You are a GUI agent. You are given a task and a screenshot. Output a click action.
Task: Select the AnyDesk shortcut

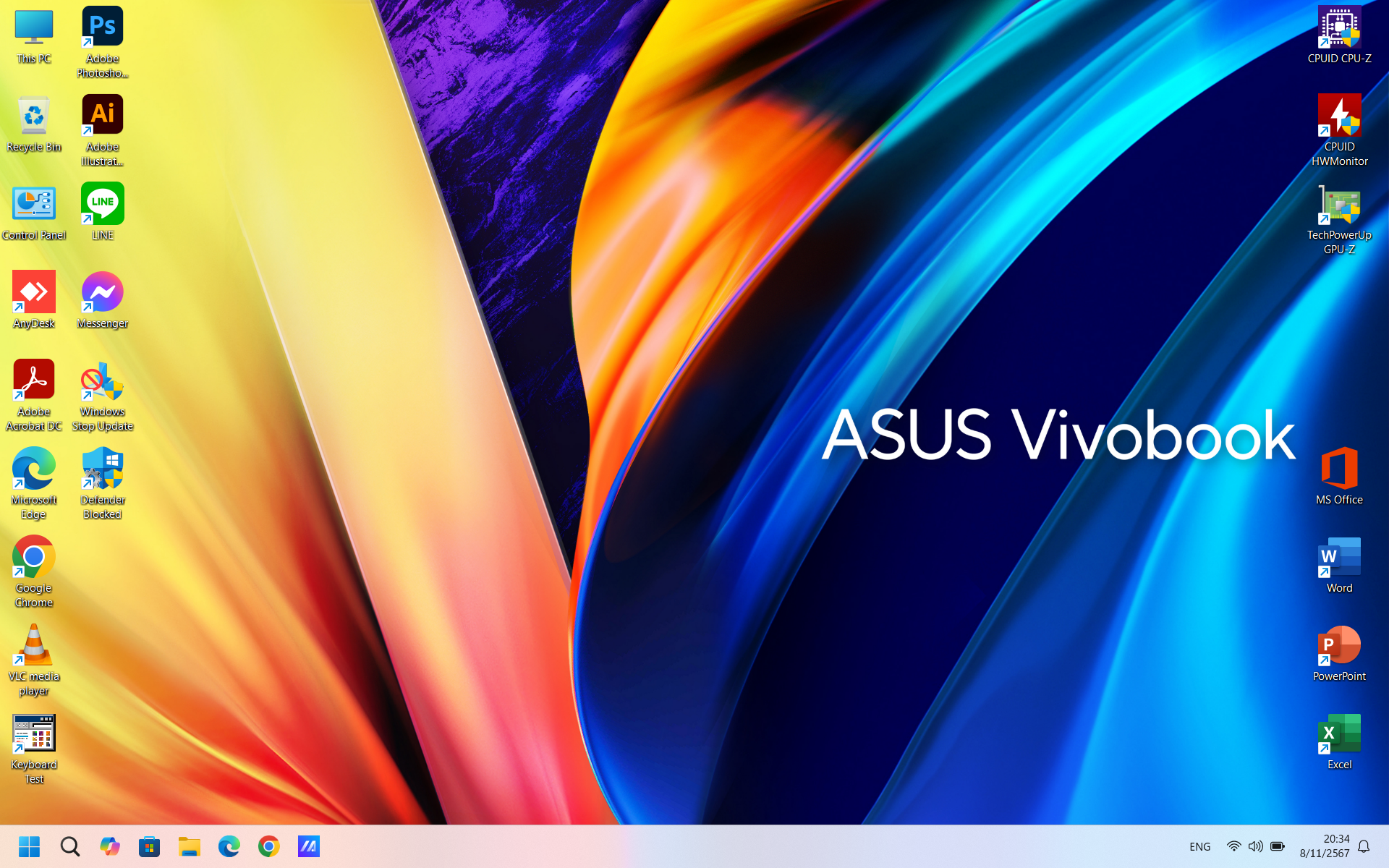(34, 301)
